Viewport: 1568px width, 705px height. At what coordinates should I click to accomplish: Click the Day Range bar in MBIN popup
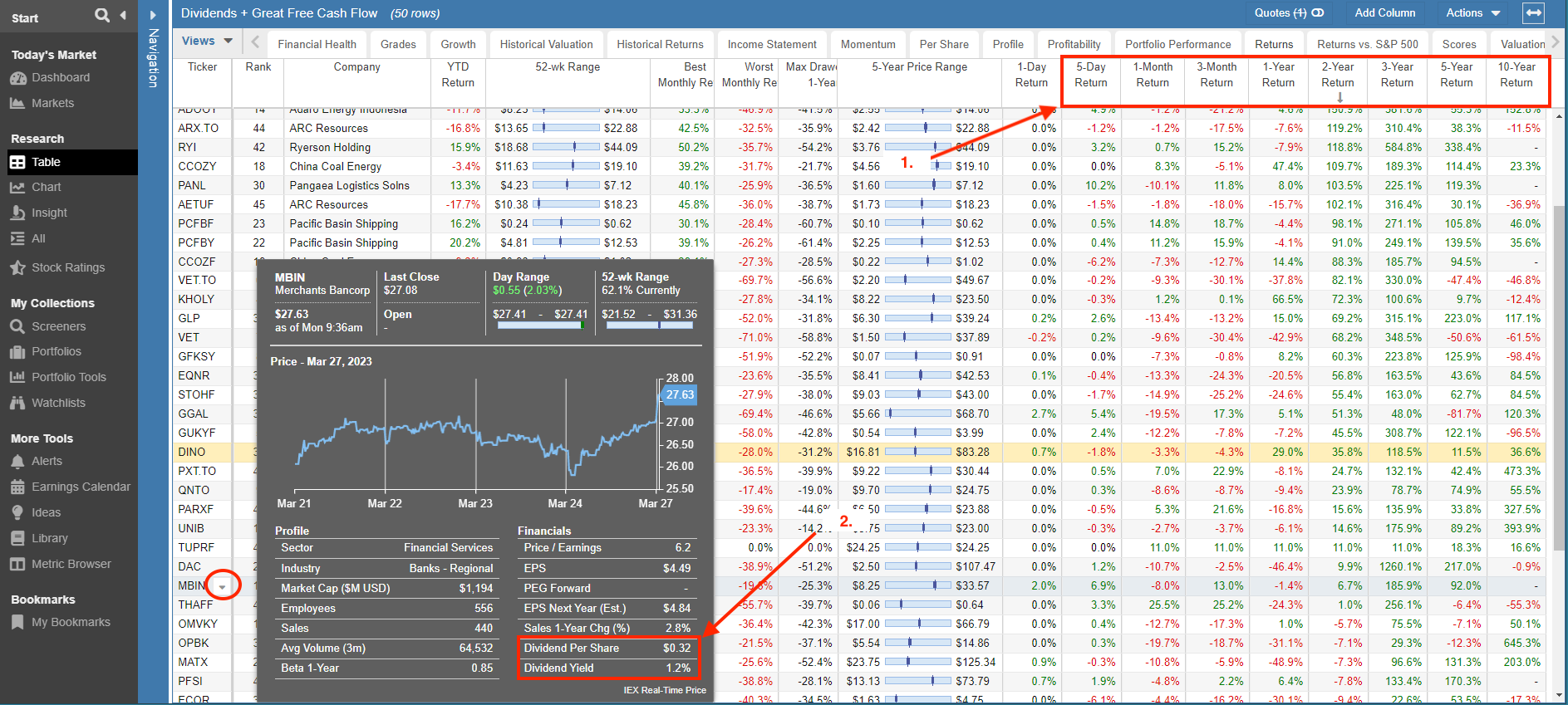point(541,326)
